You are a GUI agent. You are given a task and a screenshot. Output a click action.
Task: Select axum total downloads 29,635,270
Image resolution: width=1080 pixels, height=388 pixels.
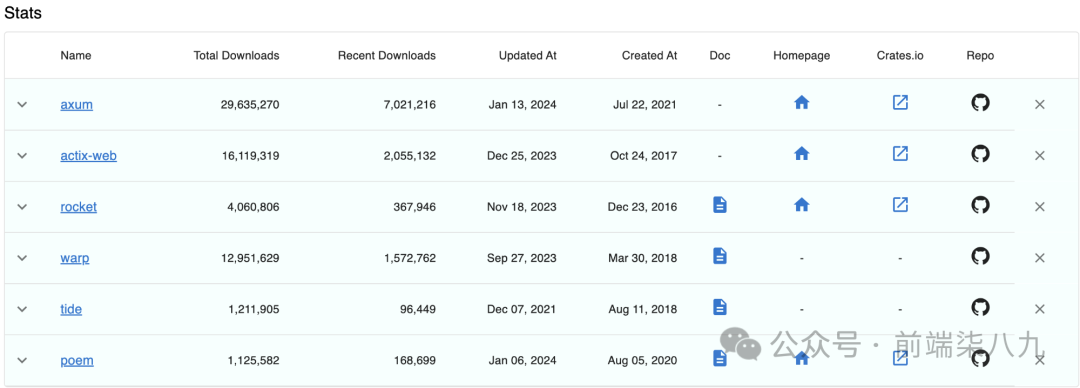[x=250, y=105]
